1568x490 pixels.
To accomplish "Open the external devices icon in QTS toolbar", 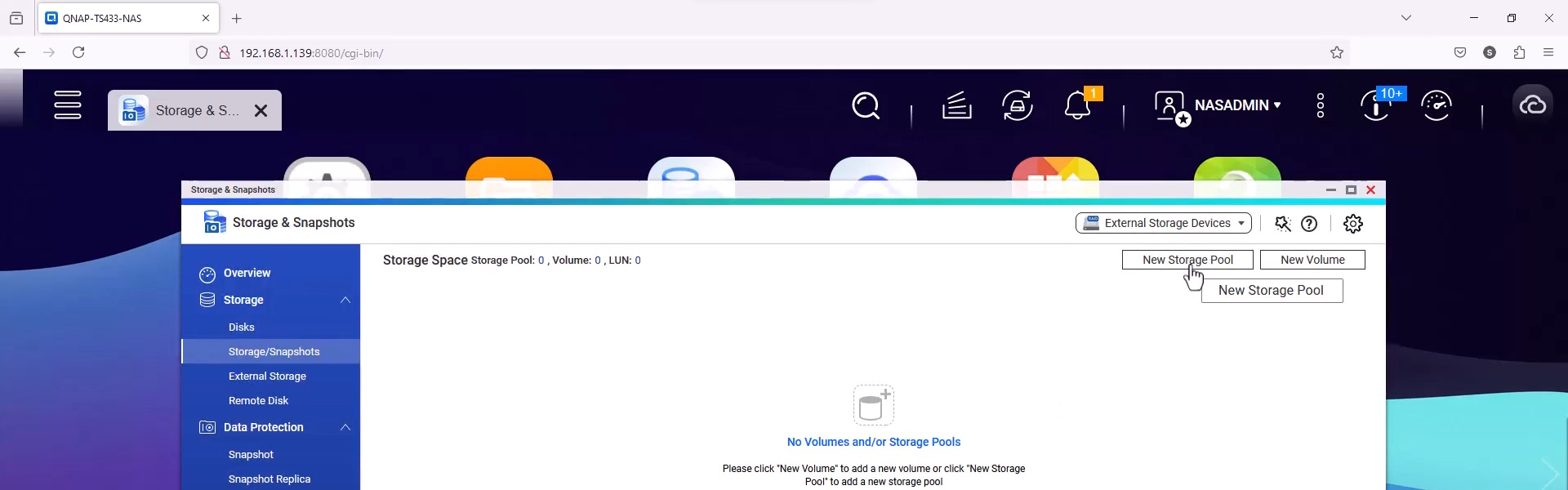I will point(1018,105).
